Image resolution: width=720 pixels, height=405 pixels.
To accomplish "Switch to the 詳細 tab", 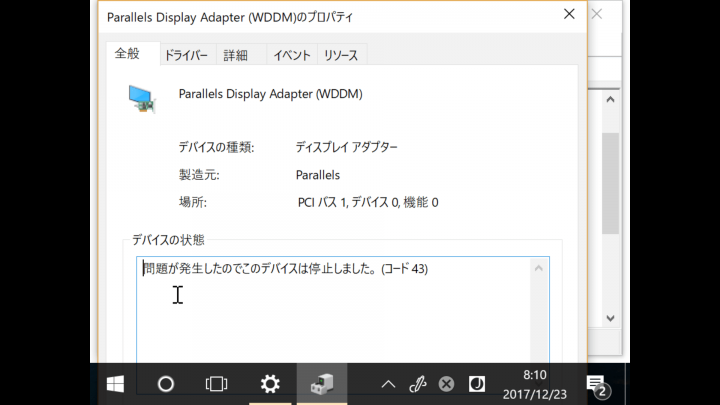I will click(x=236, y=56).
